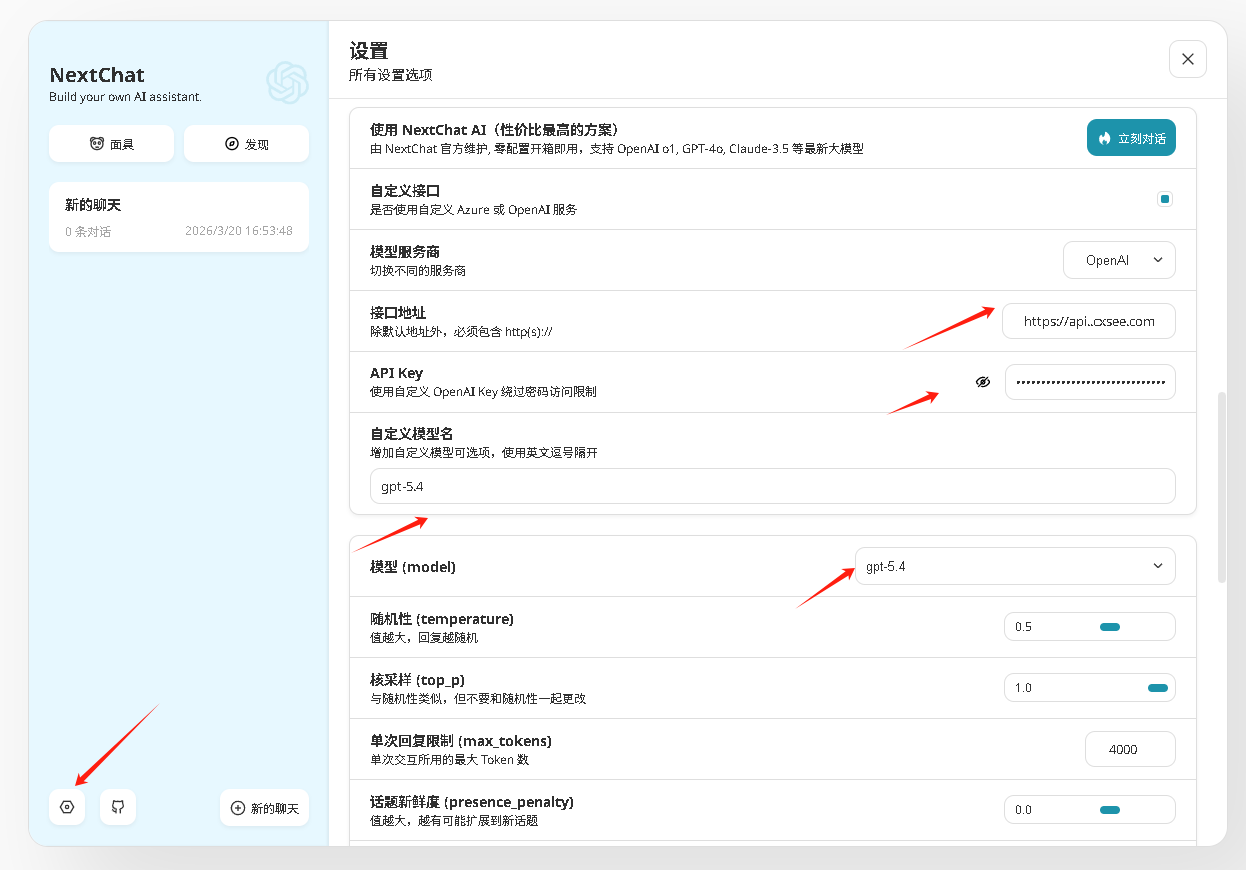
Task: Click the 立刻对话 flame button
Action: coord(1130,138)
